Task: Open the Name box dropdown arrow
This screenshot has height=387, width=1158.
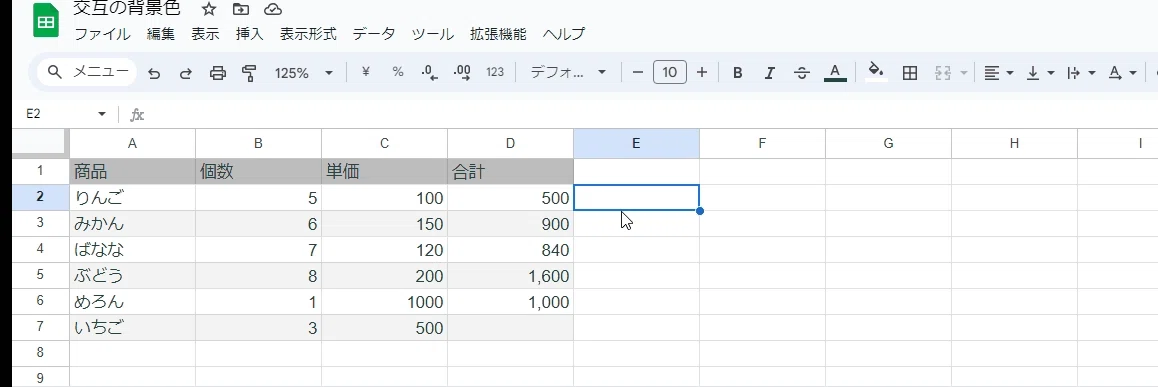Action: [x=102, y=114]
